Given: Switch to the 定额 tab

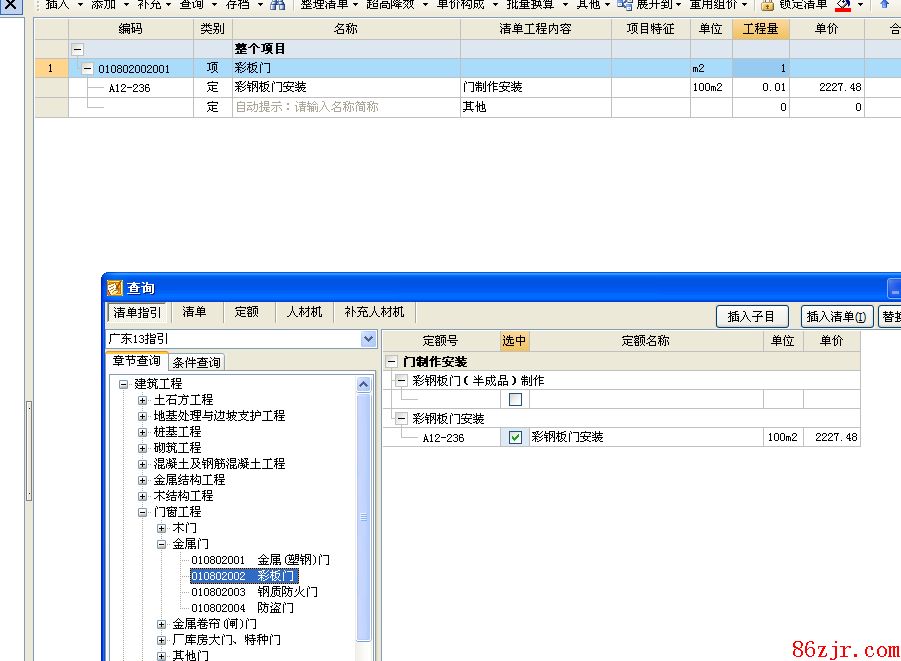Looking at the screenshot, I should coord(246,313).
